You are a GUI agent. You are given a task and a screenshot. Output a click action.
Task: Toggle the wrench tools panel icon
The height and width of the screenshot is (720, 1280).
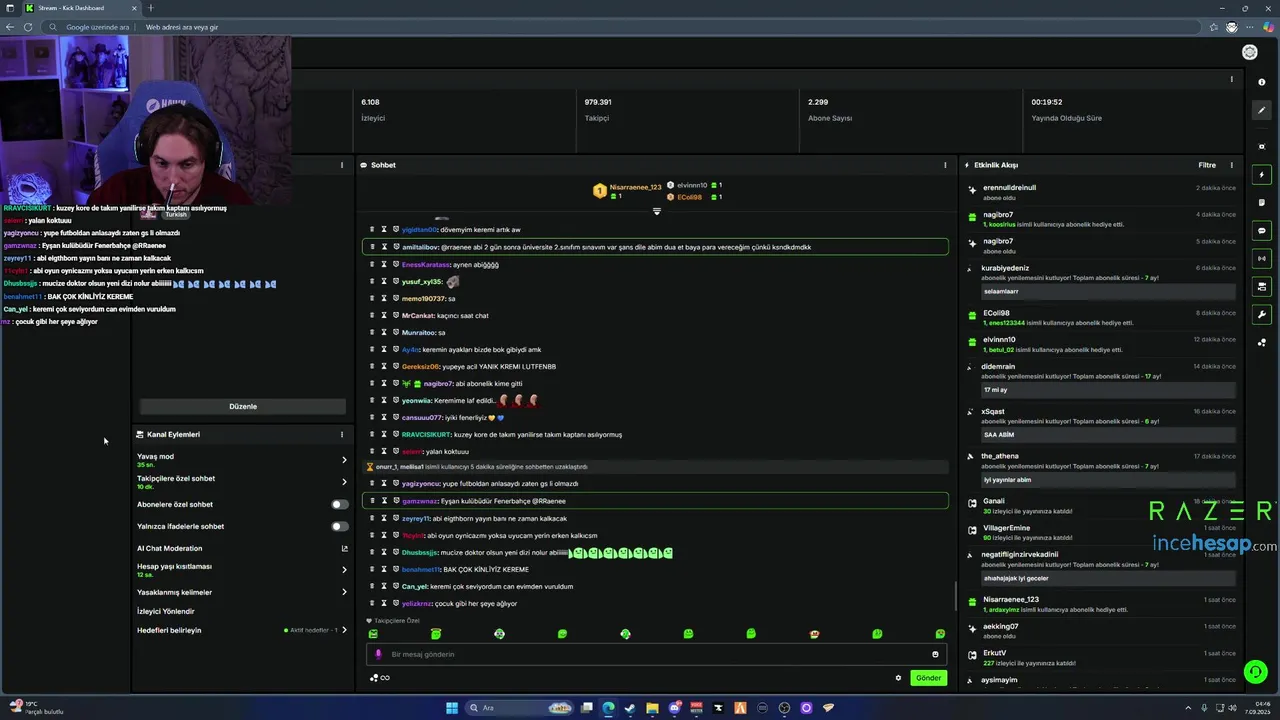tap(1262, 314)
